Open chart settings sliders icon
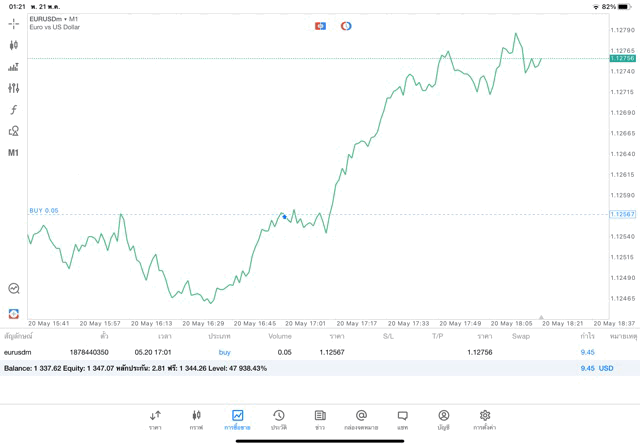640x447 pixels. tap(14, 88)
